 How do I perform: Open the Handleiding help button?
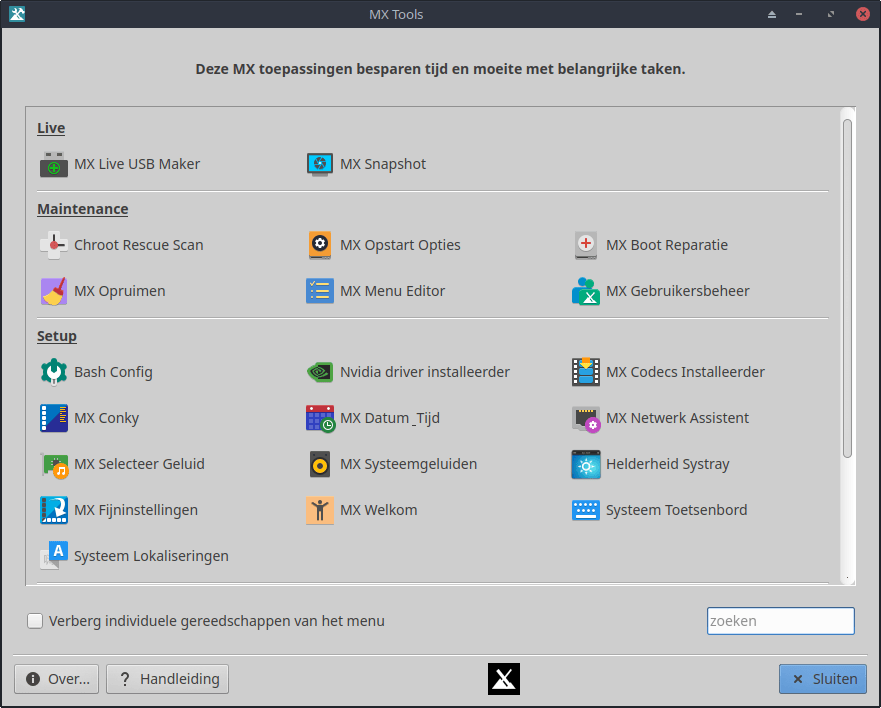coord(167,679)
